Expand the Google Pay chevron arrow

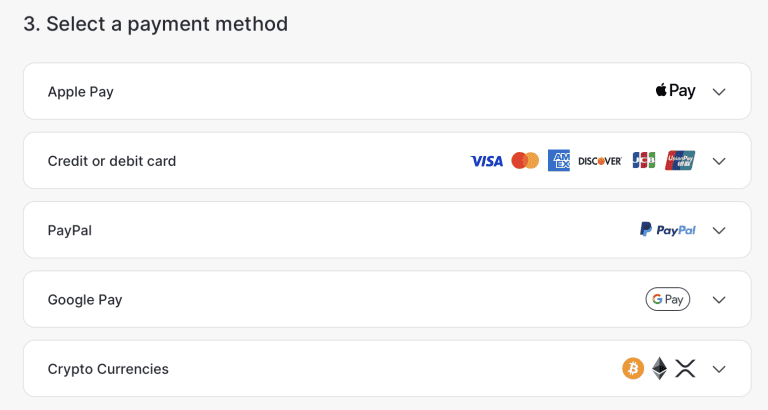719,299
